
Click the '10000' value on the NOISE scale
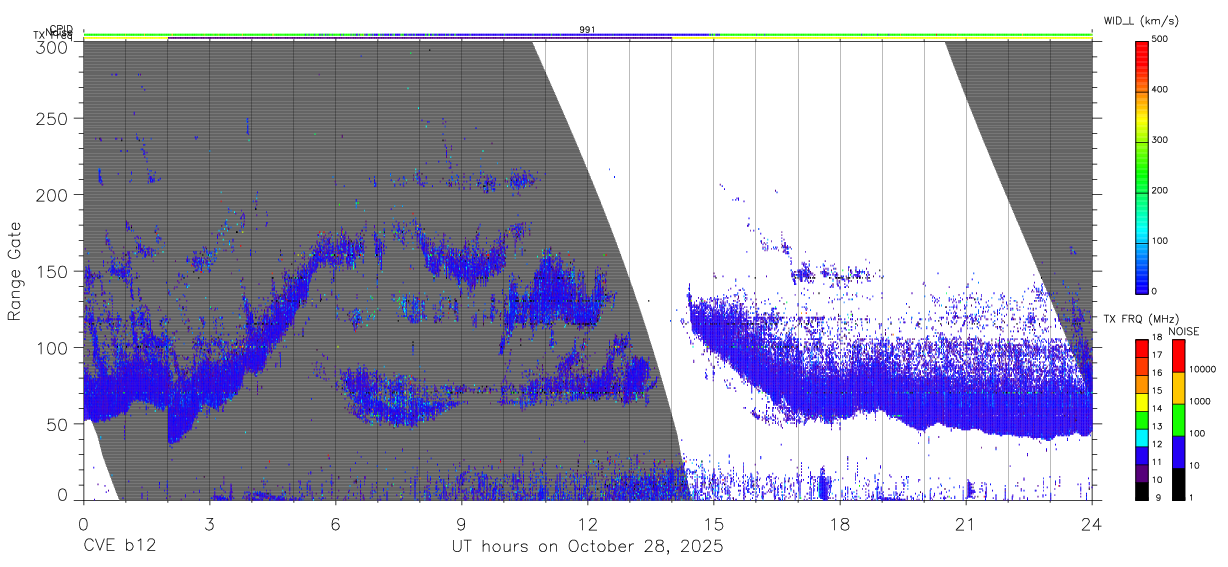point(1202,370)
